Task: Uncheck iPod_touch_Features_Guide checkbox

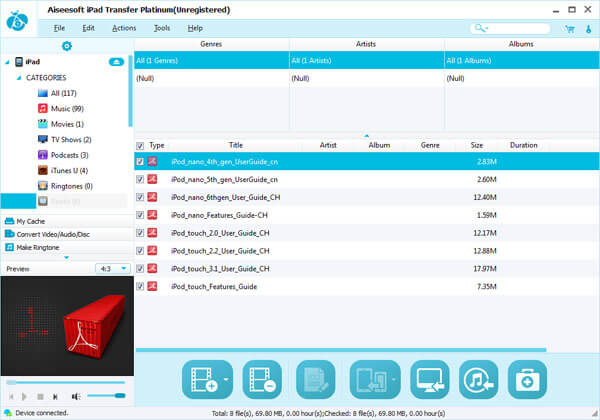Action: pos(140,286)
